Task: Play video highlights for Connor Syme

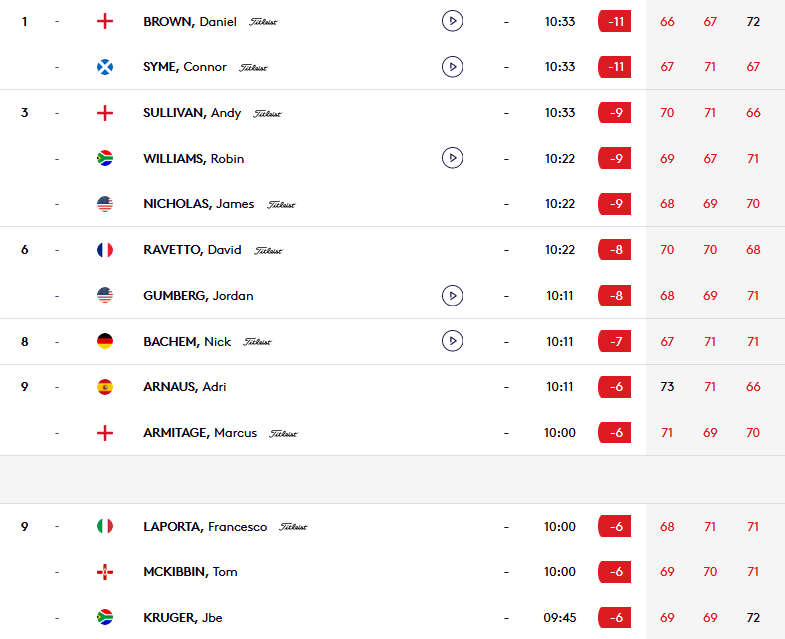Action: click(452, 67)
